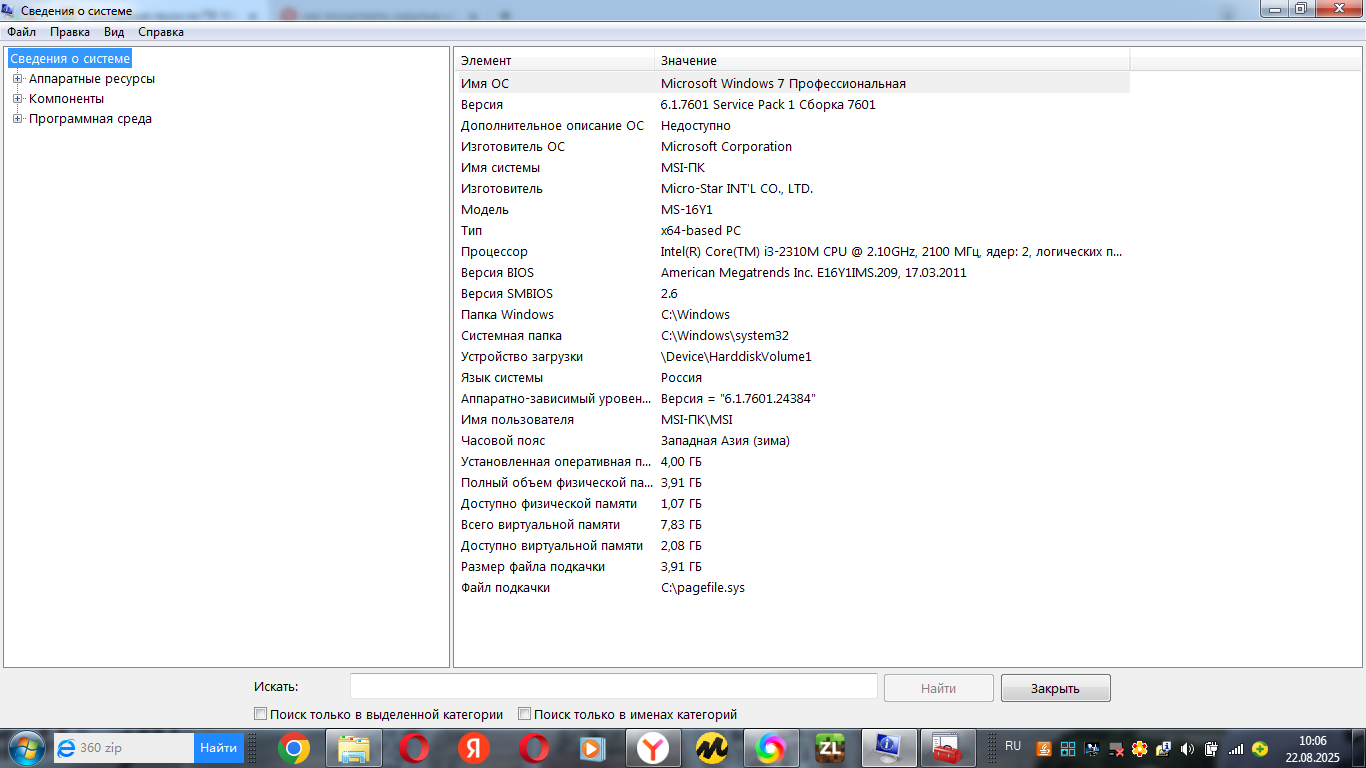
Task: Click the red flower tray icon
Action: pos(1139,748)
